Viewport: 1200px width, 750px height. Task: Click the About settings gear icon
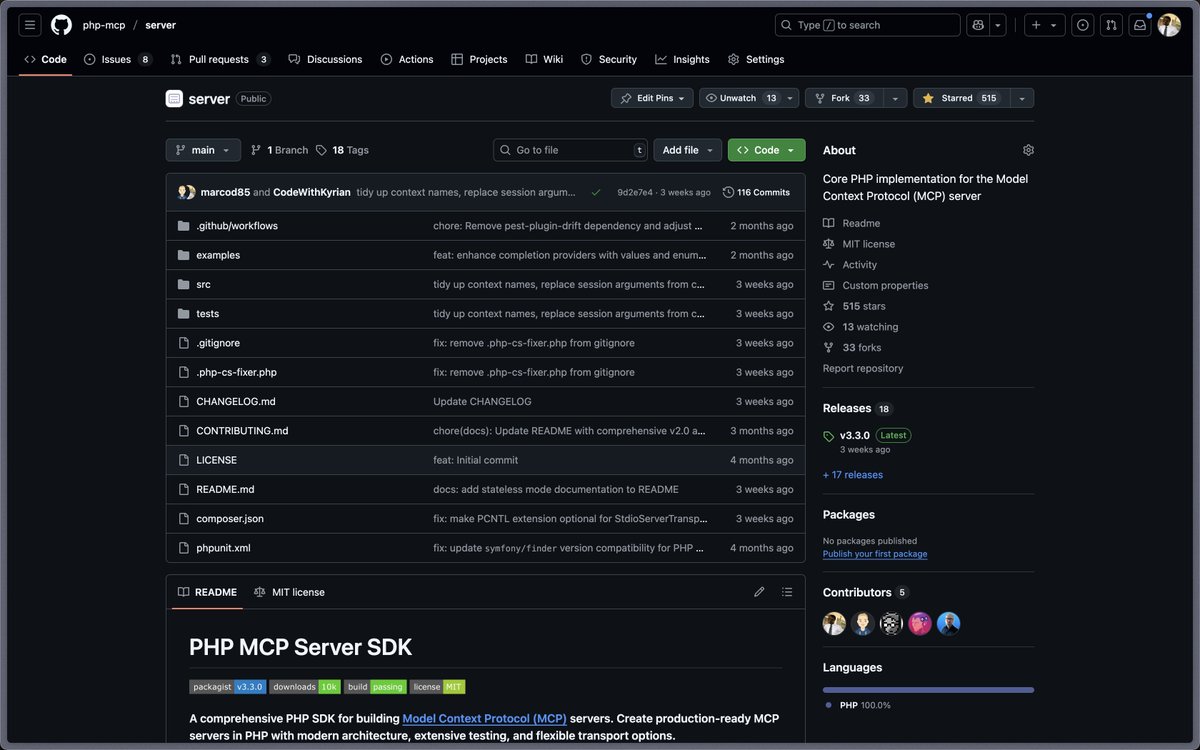[1028, 150]
